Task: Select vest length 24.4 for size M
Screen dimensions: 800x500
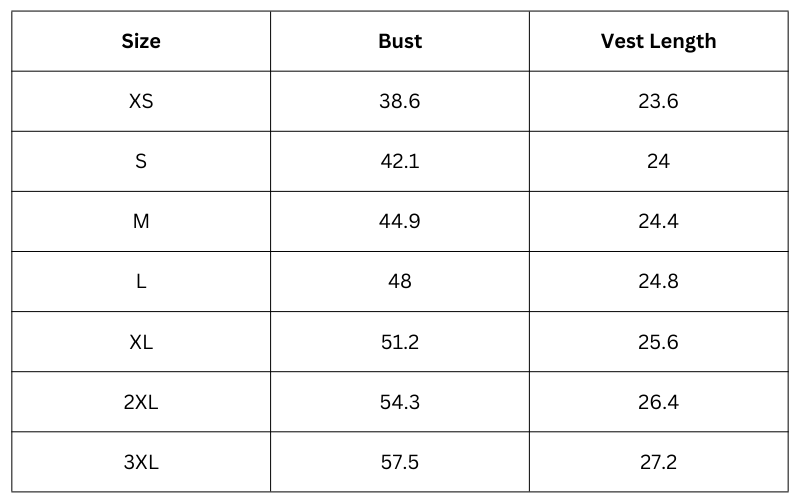Action: [x=658, y=221]
